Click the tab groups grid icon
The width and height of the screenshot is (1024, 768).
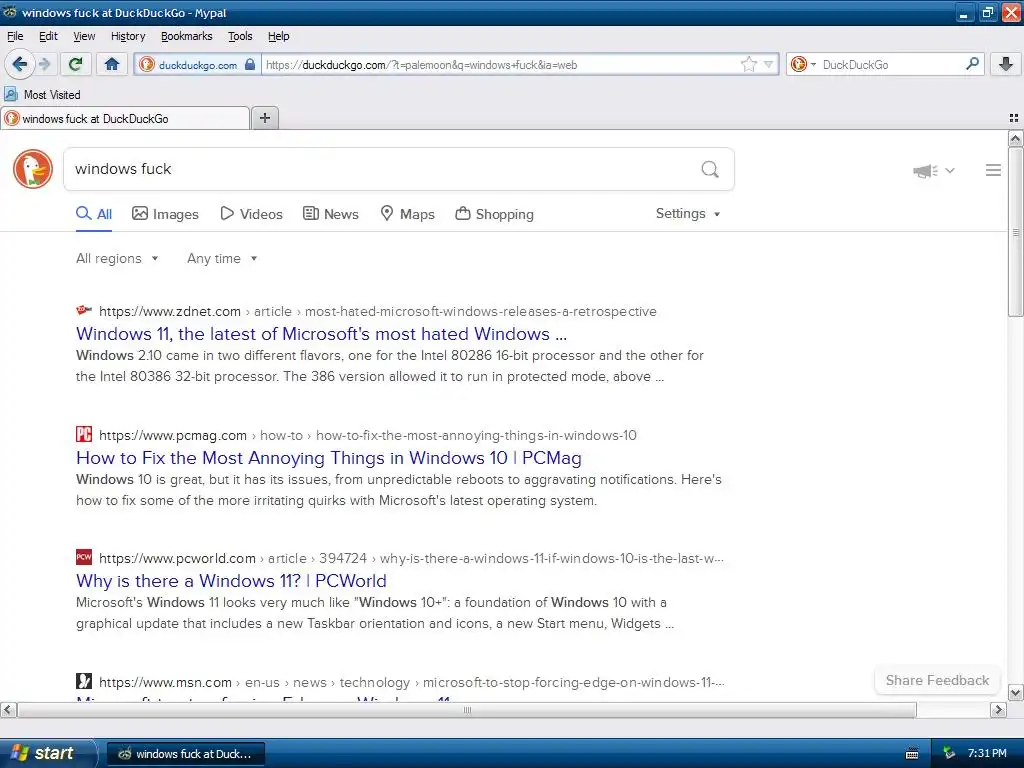pyautogui.click(x=1014, y=118)
